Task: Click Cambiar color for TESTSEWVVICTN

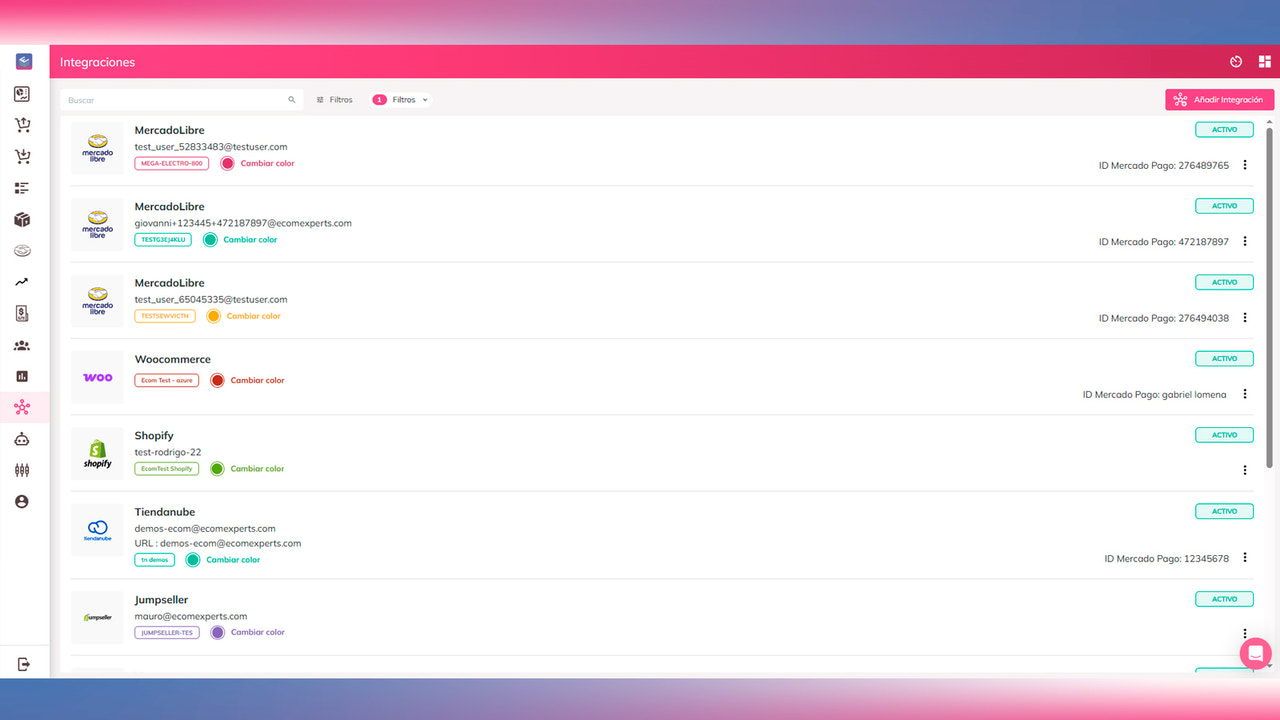Action: pos(253,316)
